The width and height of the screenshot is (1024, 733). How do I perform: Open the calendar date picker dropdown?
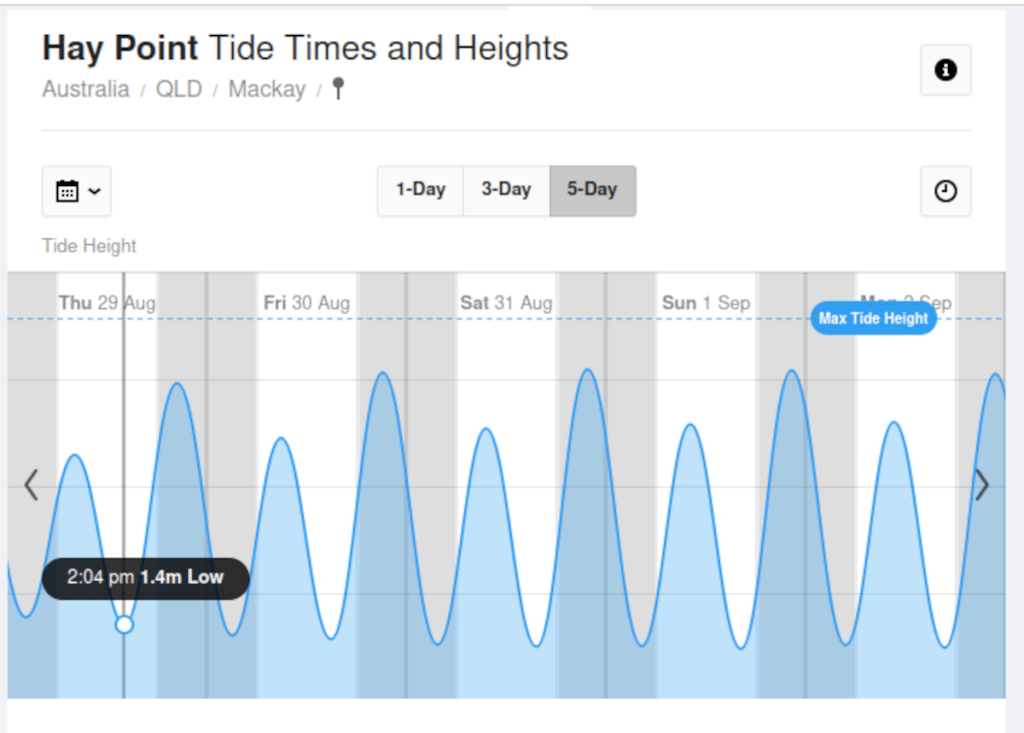coord(77,191)
